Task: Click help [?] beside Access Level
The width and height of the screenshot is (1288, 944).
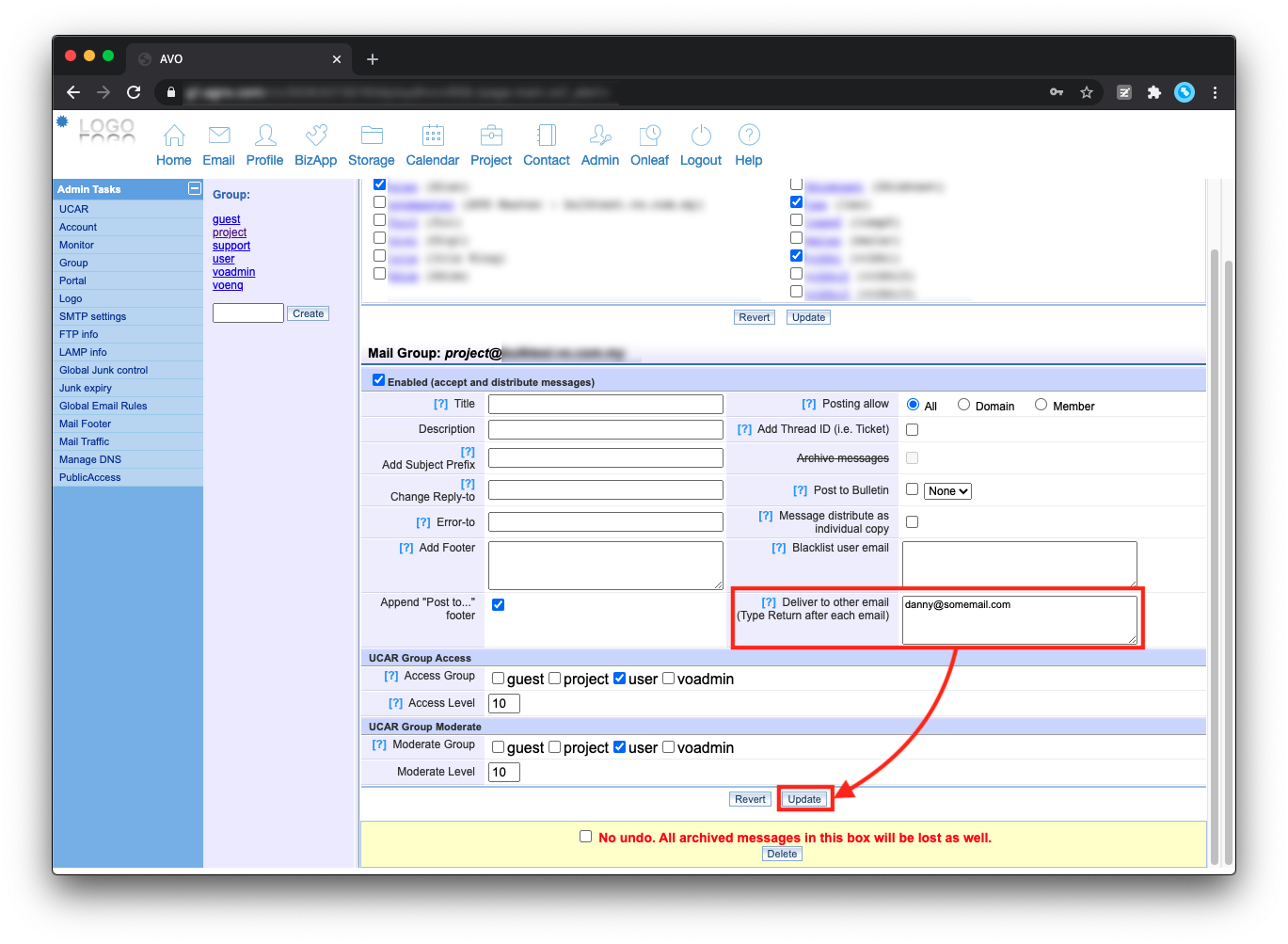Action: point(395,703)
